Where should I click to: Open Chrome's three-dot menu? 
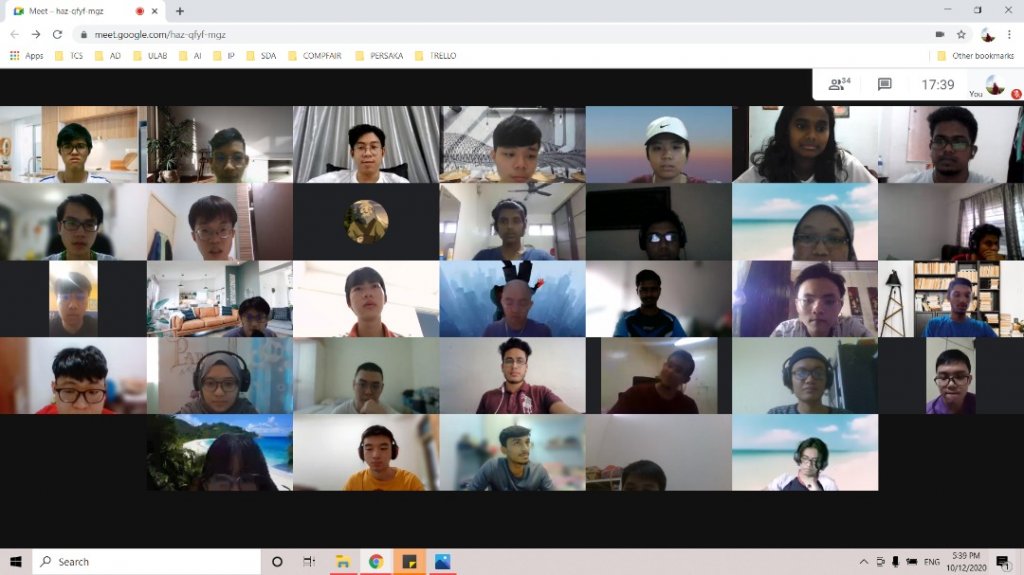1011,34
